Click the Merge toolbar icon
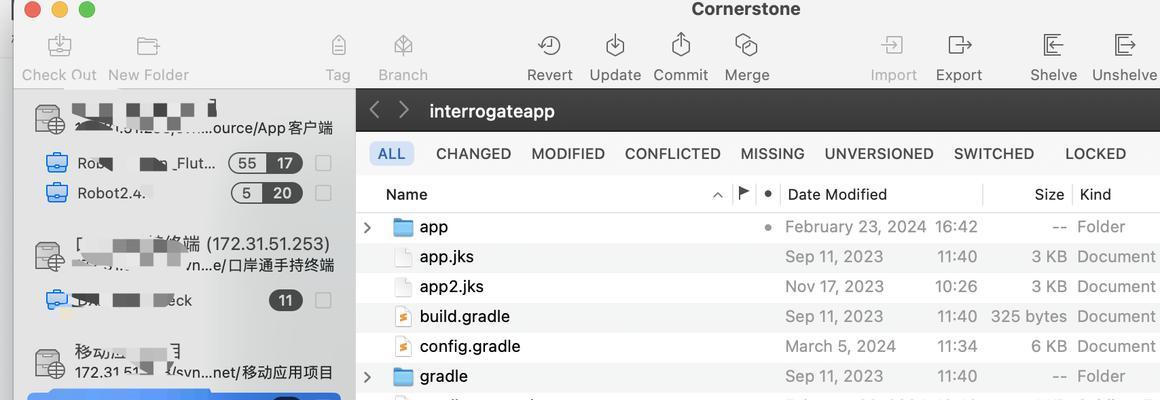Screen dimensions: 1160x400 [746, 45]
